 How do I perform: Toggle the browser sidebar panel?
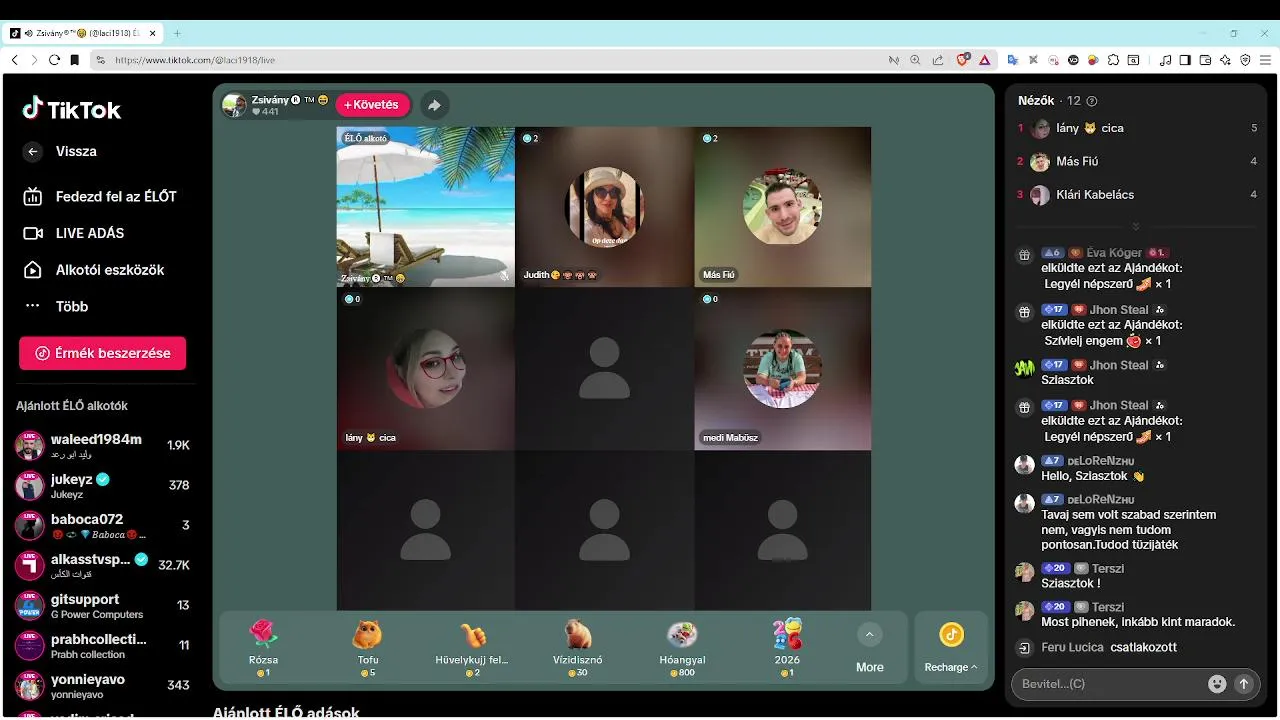(x=1185, y=60)
